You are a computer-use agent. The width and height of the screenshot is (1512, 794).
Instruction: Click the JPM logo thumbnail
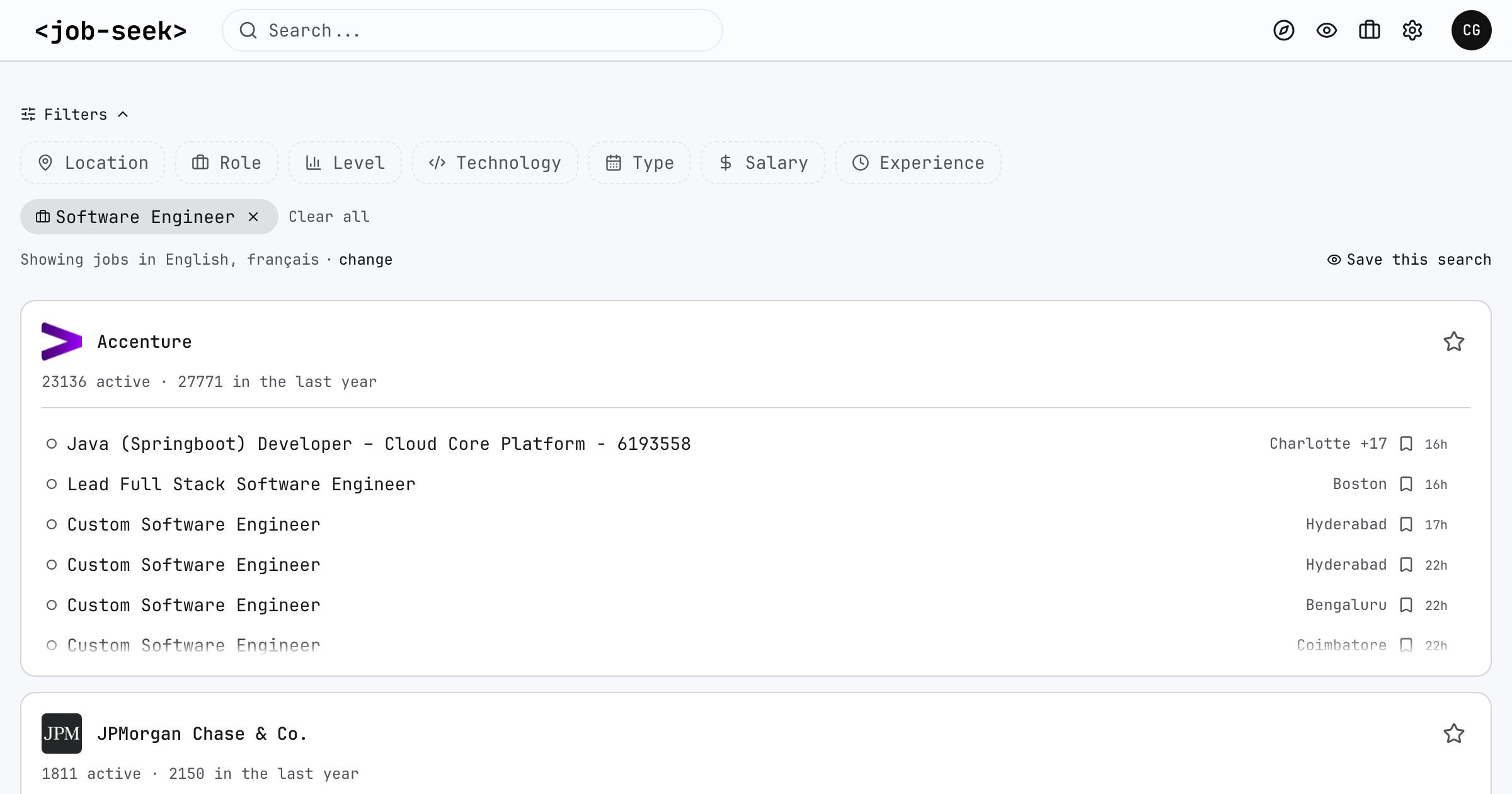click(x=62, y=734)
